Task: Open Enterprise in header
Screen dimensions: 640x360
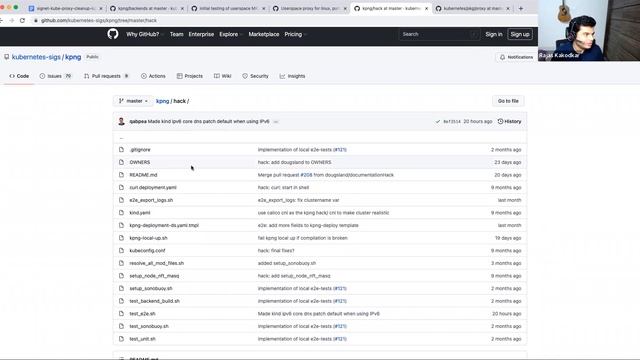Action: coord(201,34)
